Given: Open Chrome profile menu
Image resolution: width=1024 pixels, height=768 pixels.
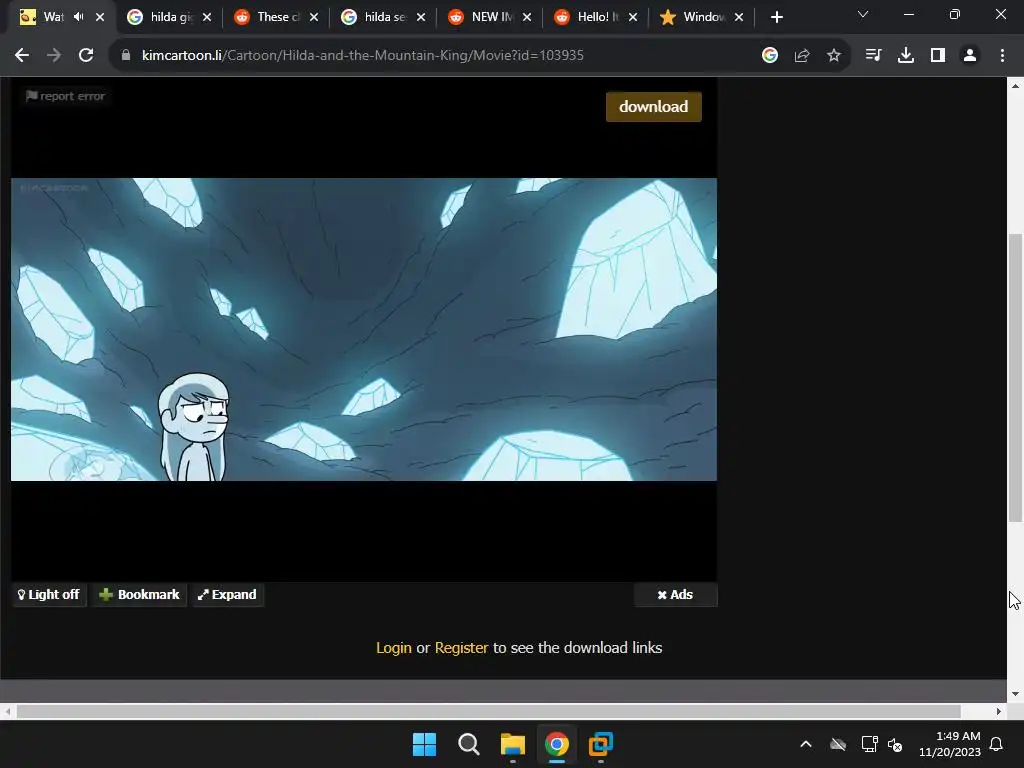Looking at the screenshot, I should [x=970, y=56].
